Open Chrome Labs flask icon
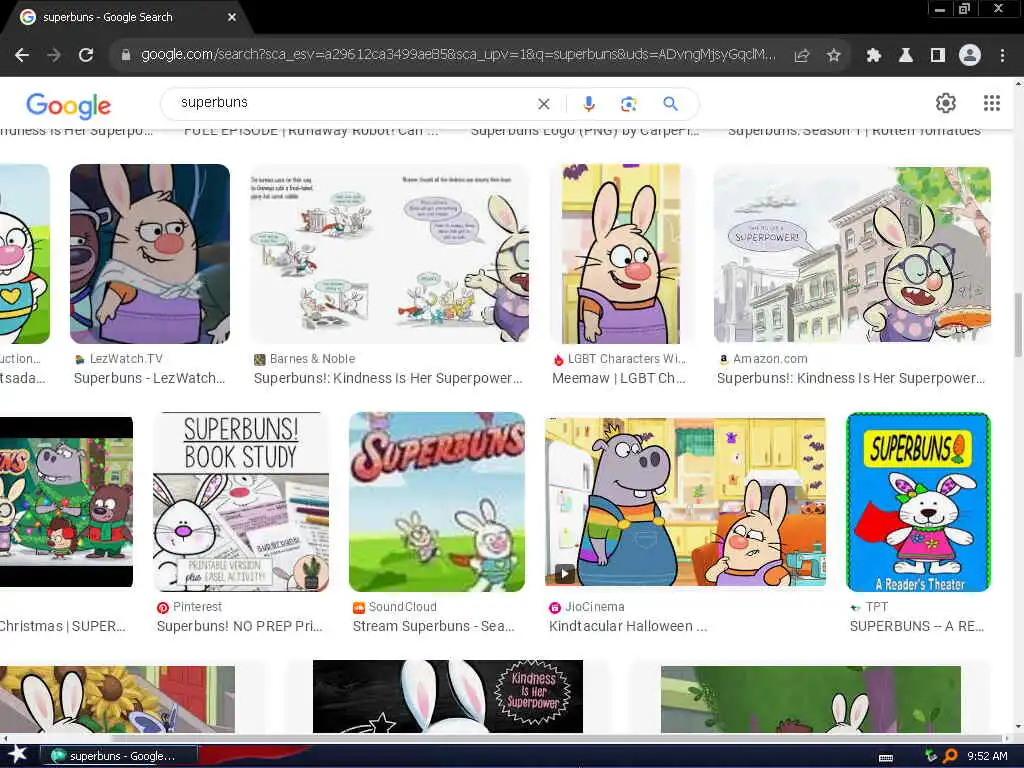Viewport: 1024px width, 768px height. tap(905, 56)
